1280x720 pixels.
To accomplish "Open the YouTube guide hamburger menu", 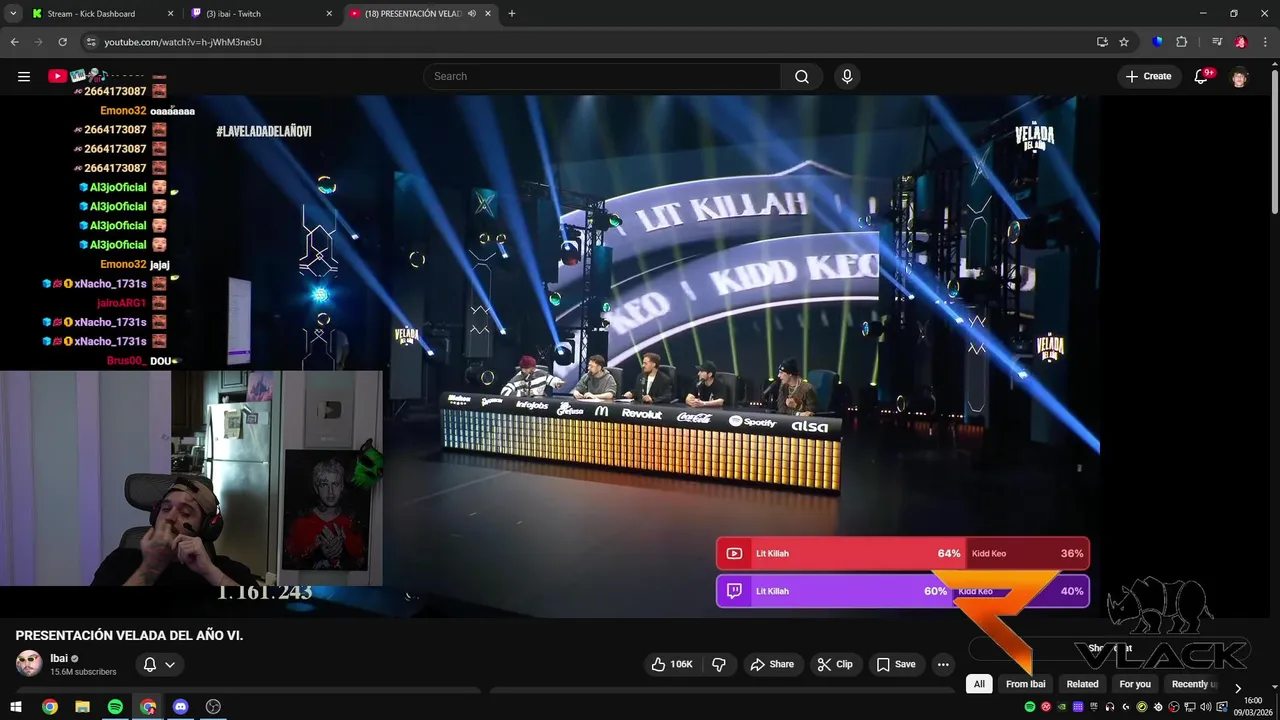I will (x=24, y=76).
